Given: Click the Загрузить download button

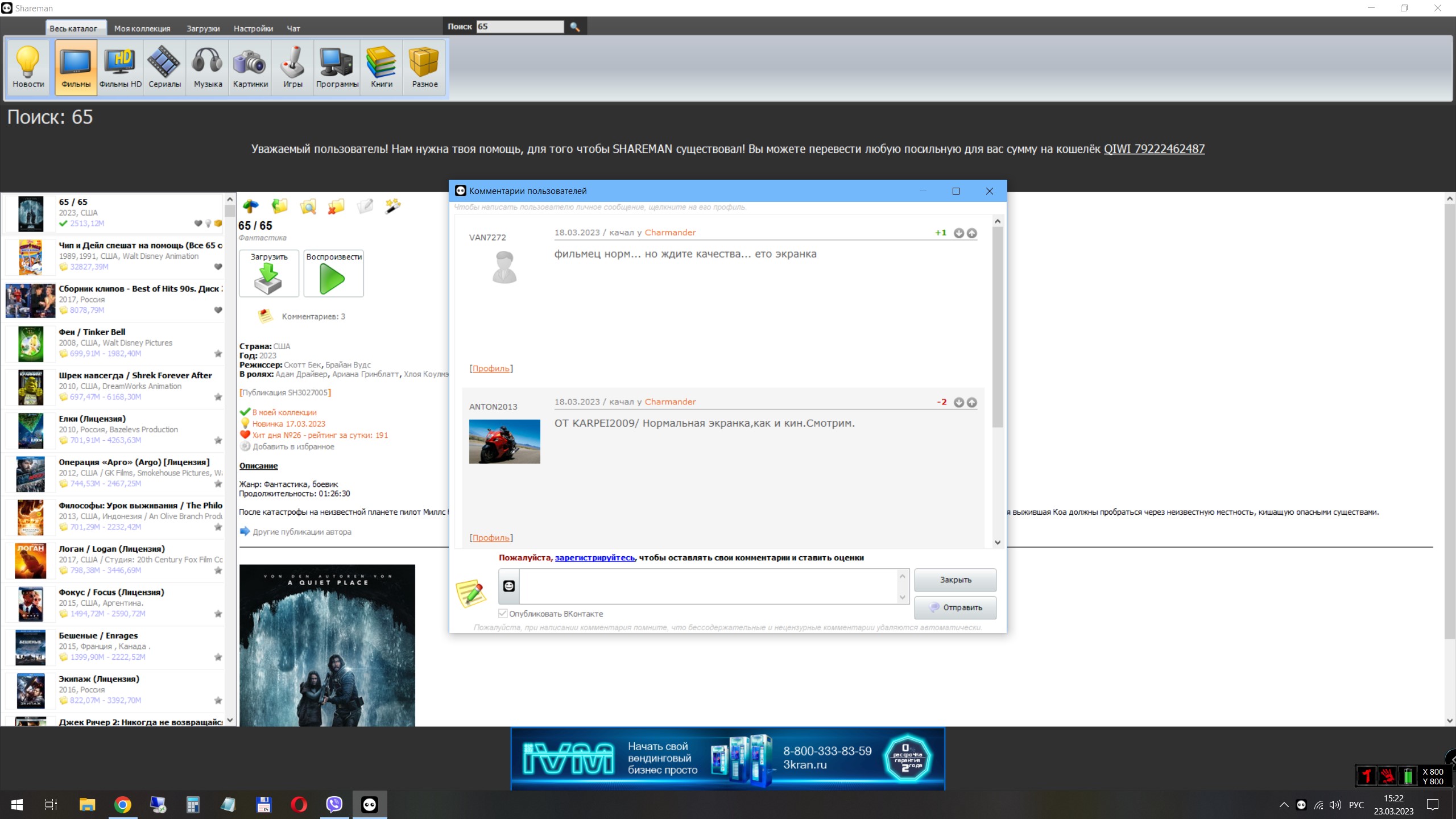Looking at the screenshot, I should (x=269, y=274).
